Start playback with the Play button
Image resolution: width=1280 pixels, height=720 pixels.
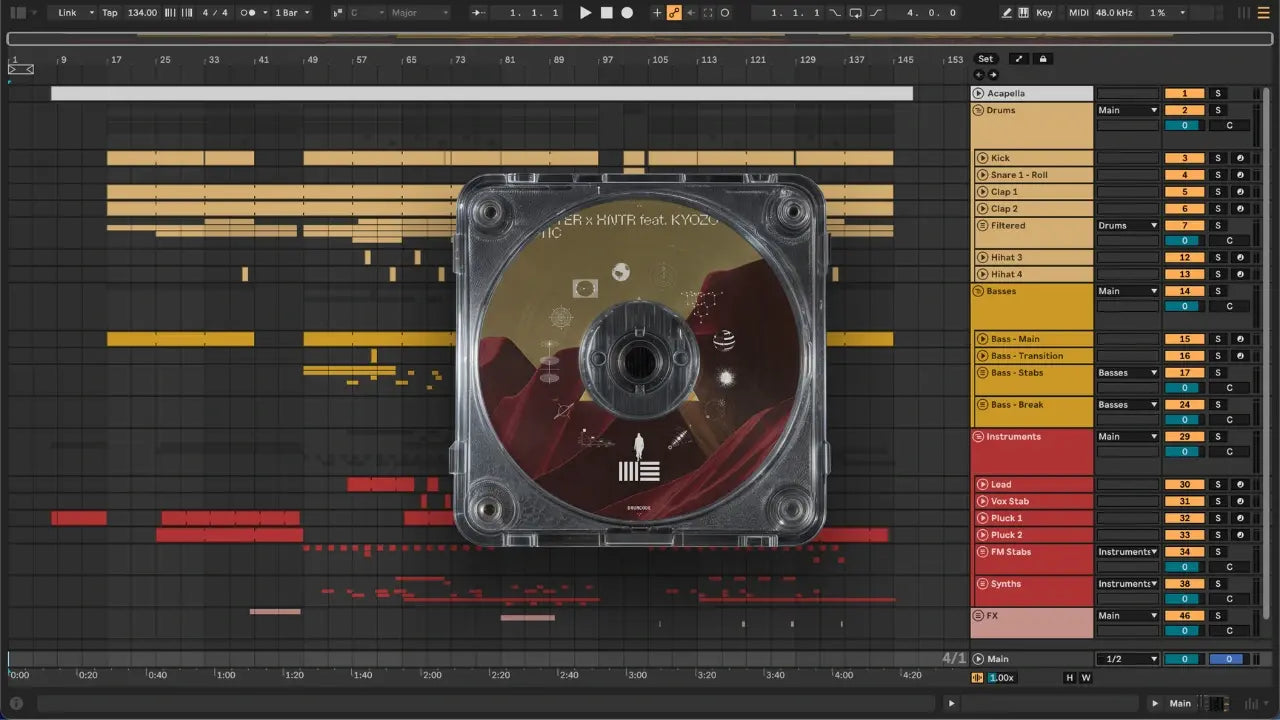(586, 13)
